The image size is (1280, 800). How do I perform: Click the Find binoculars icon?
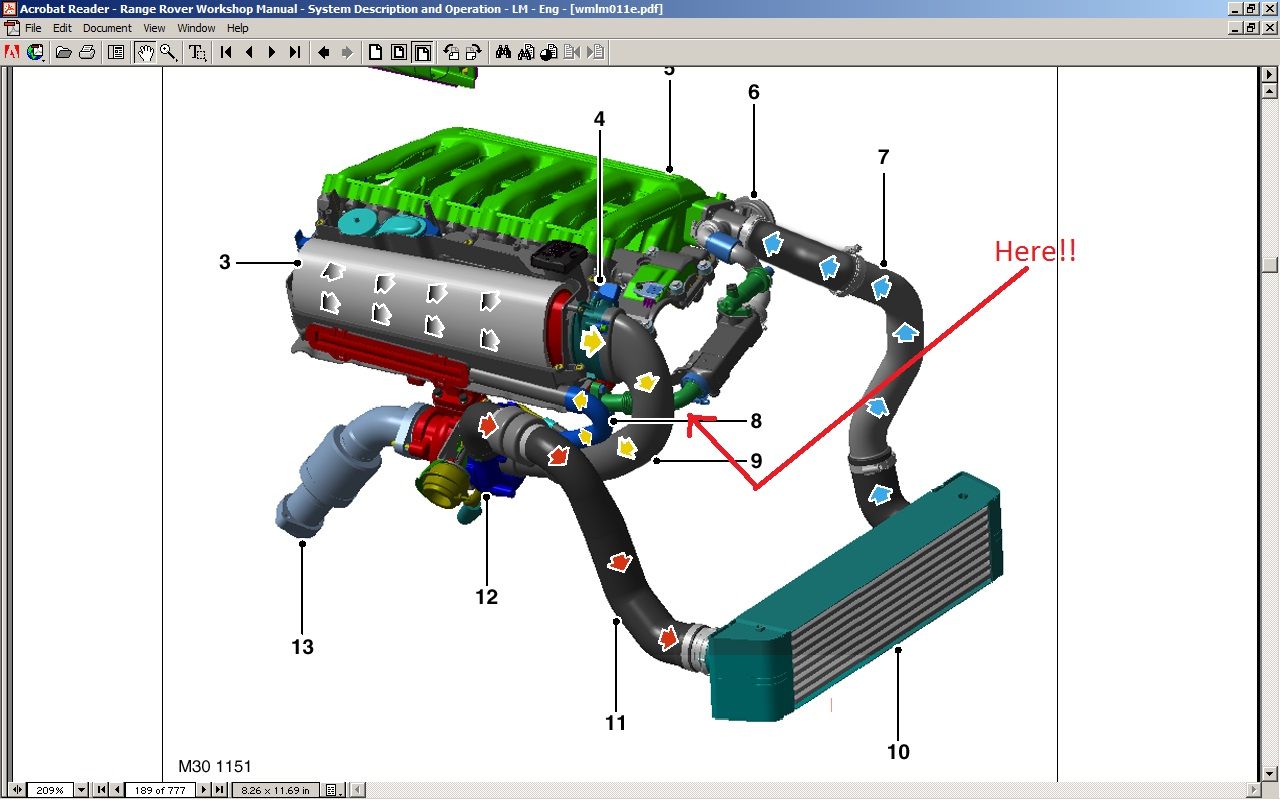[x=503, y=52]
